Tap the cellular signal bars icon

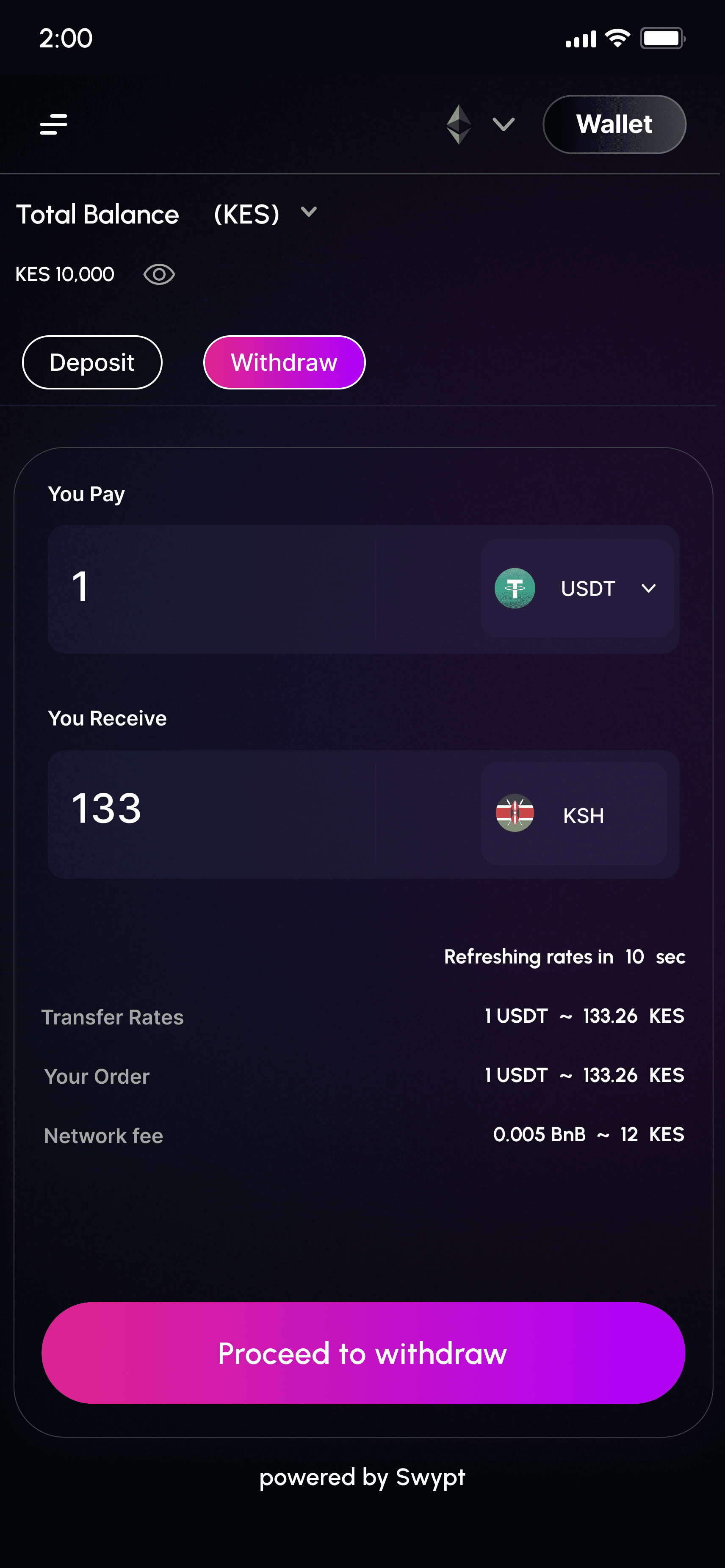coord(581,39)
